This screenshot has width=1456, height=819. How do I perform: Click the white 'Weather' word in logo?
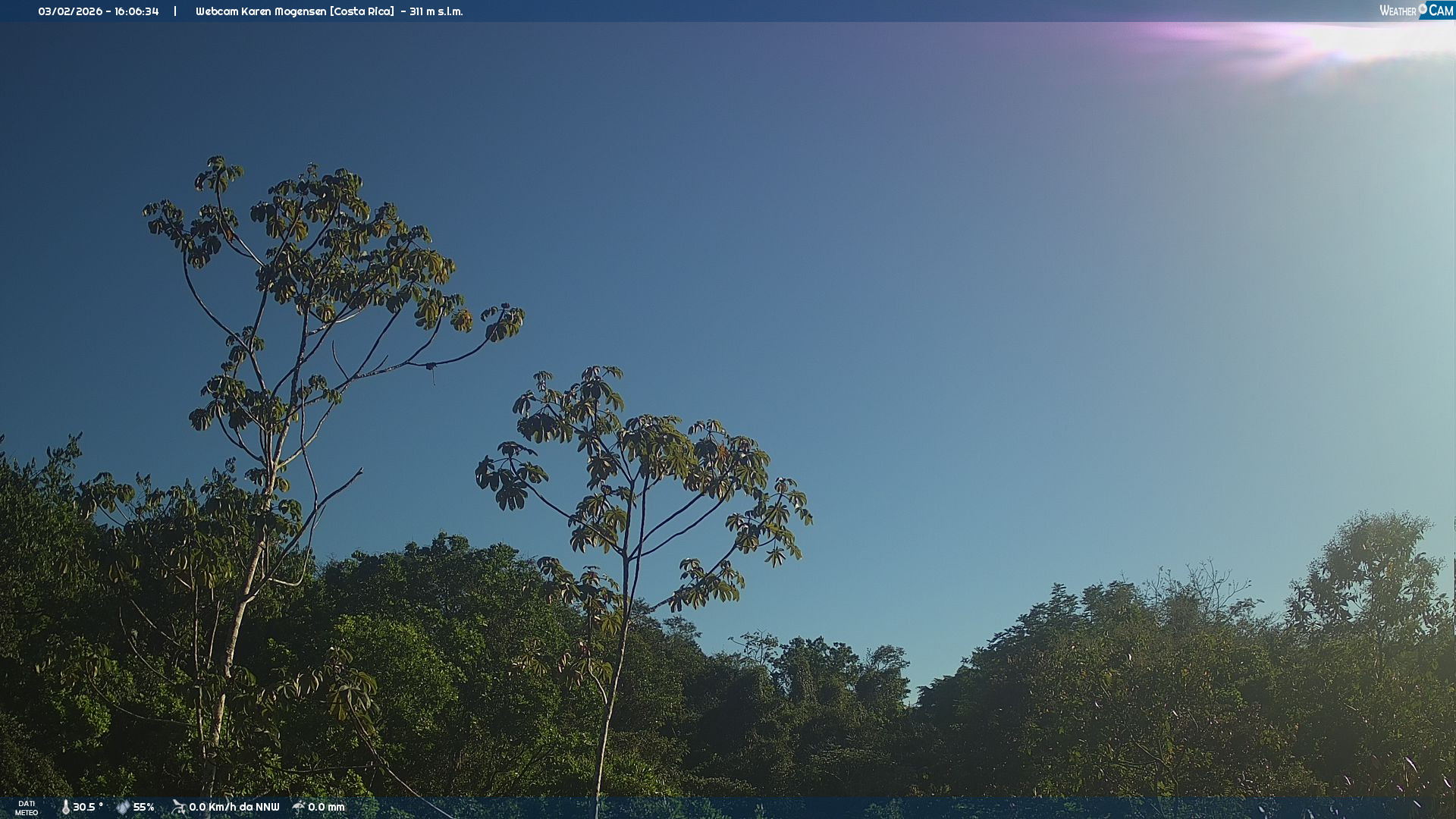(x=1398, y=11)
